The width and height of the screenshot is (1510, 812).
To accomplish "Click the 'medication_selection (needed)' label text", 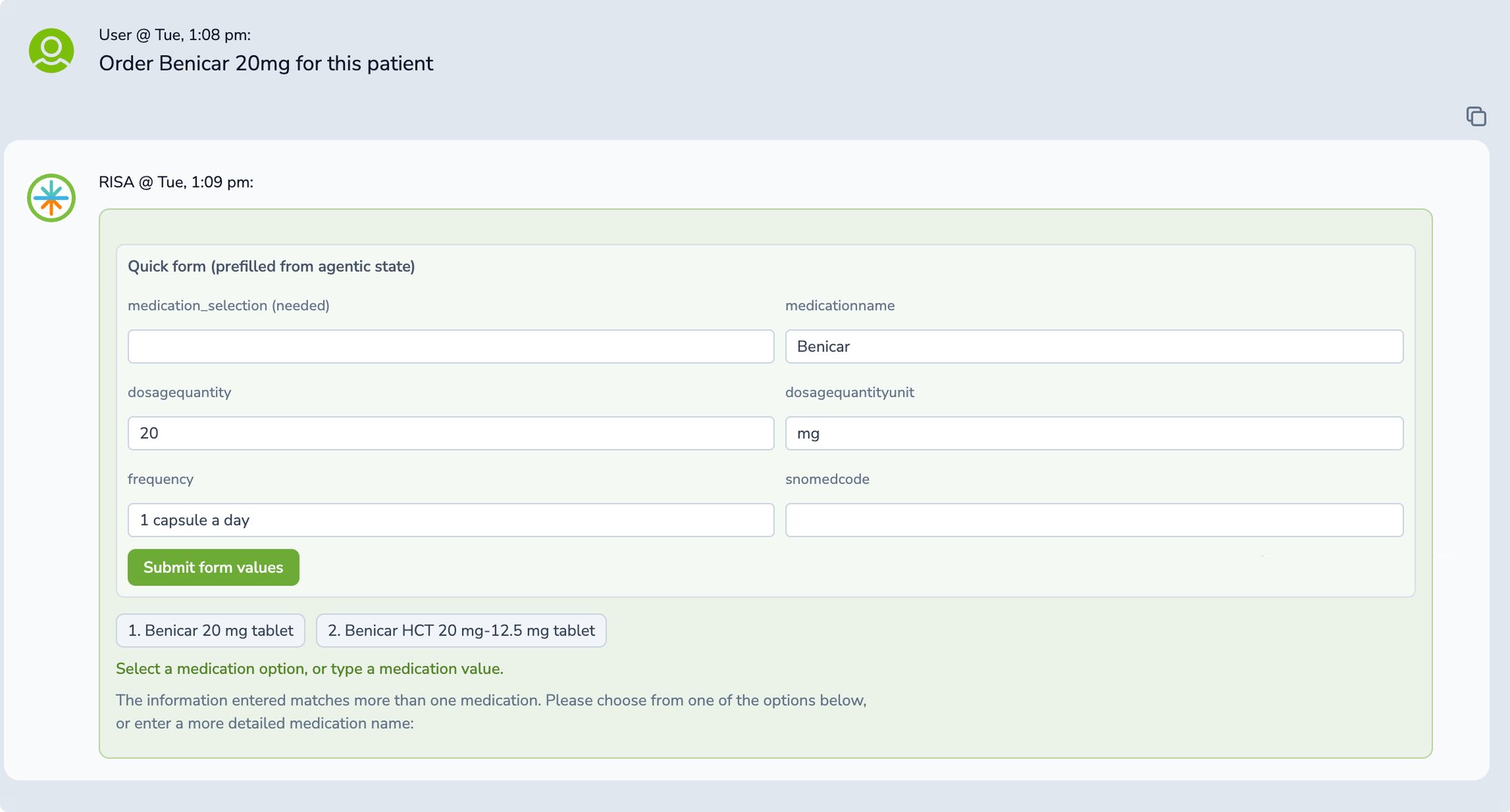I will pyautogui.click(x=229, y=306).
